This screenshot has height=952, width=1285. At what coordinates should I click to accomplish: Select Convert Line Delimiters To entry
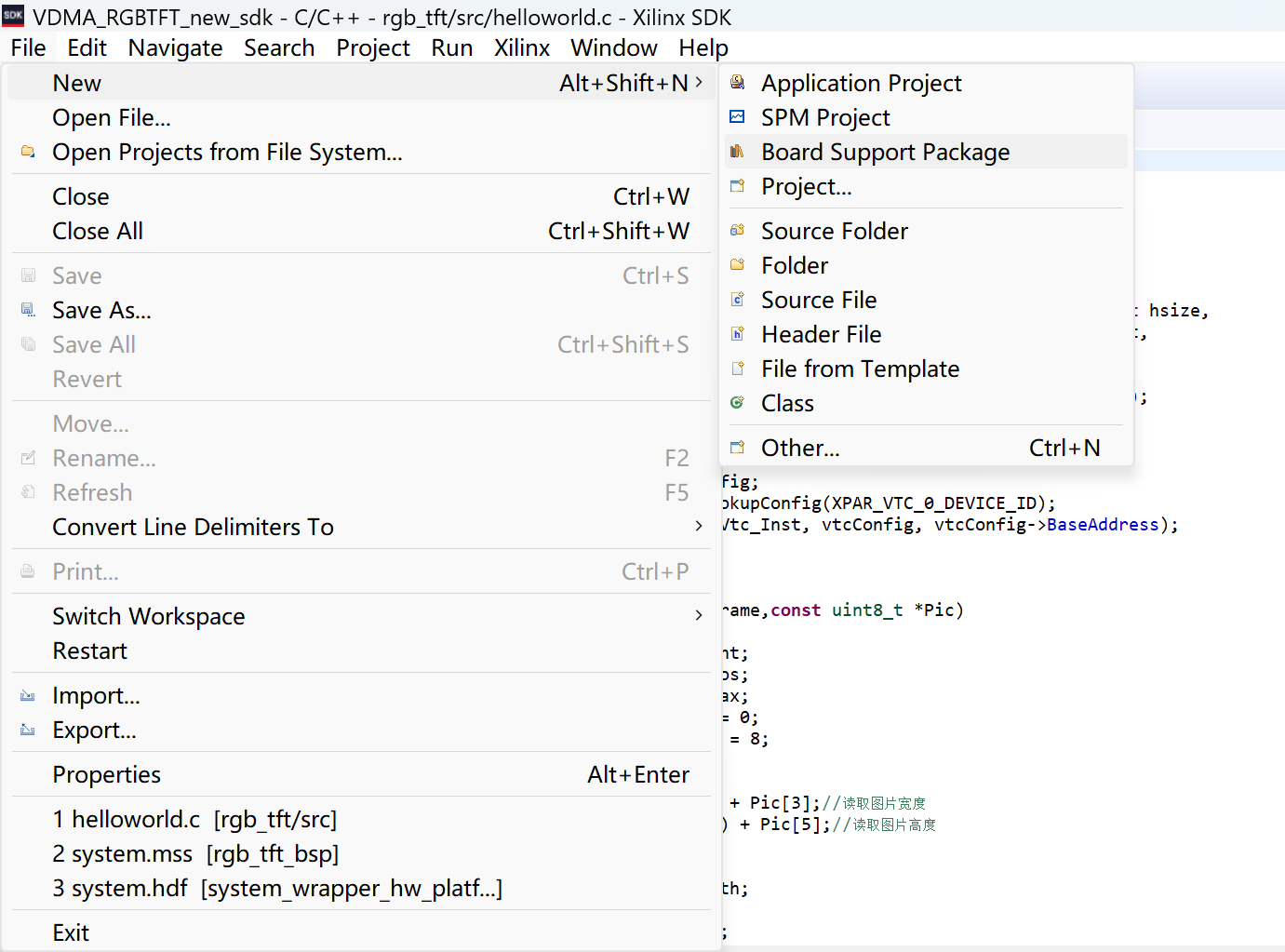(361, 527)
